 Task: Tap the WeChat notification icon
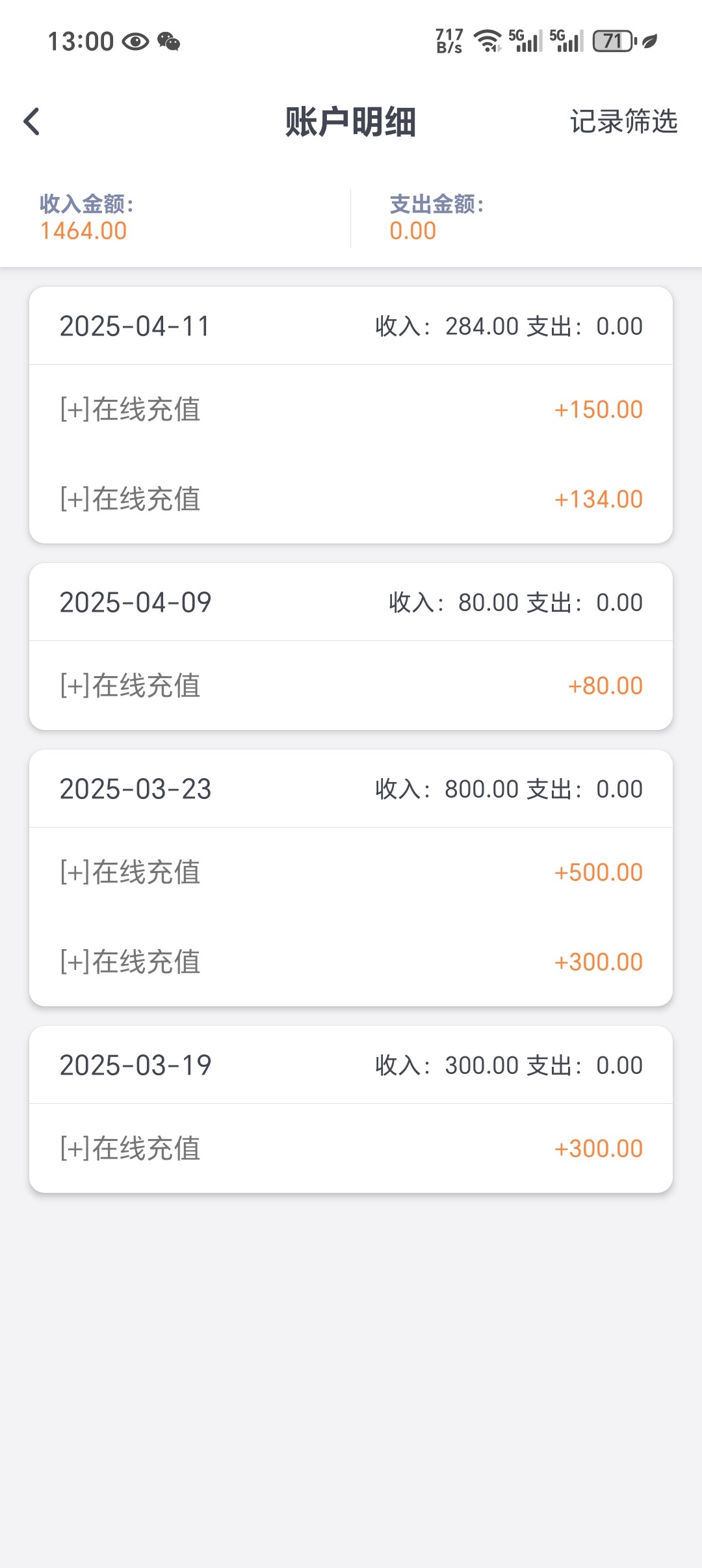pyautogui.click(x=169, y=42)
